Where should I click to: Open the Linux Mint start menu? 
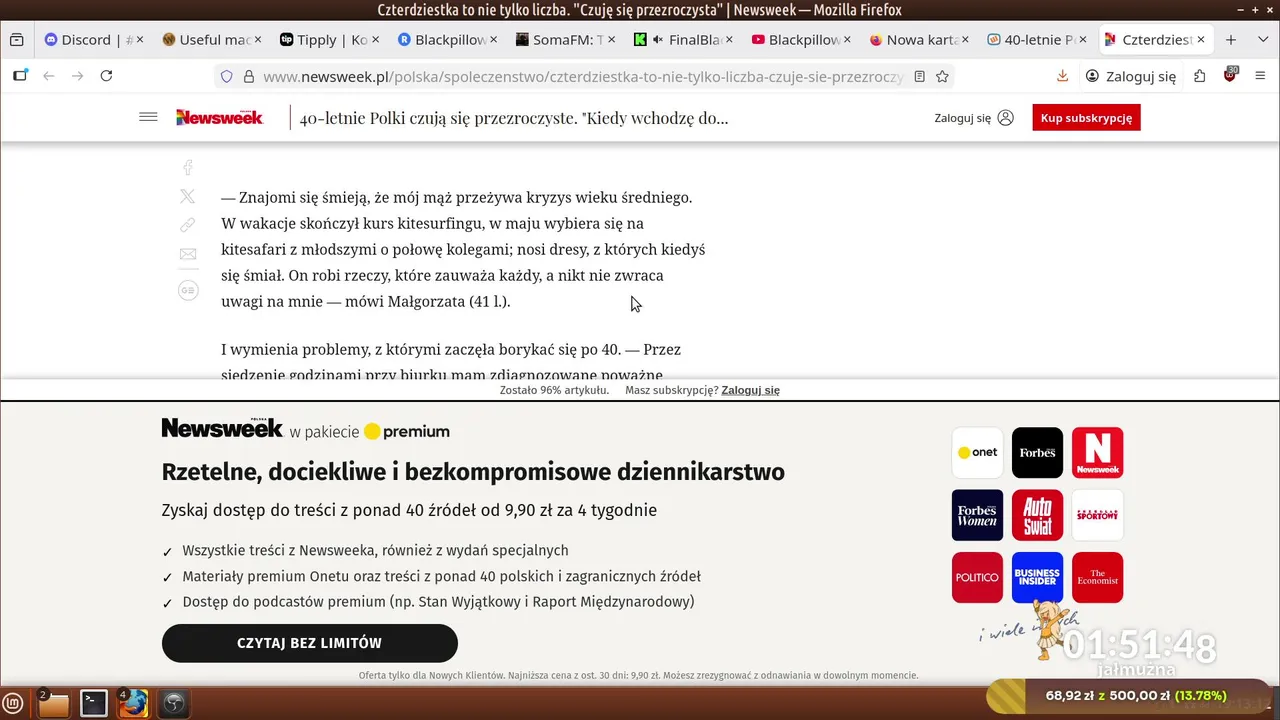point(13,703)
